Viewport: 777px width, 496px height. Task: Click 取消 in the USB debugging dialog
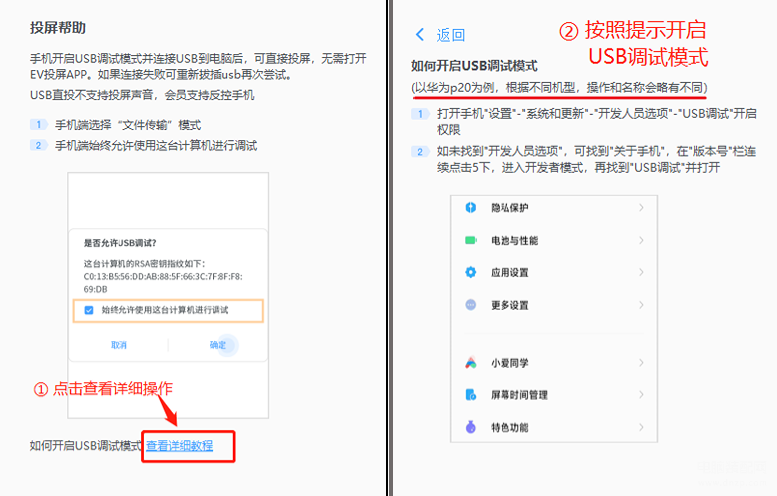(x=119, y=345)
